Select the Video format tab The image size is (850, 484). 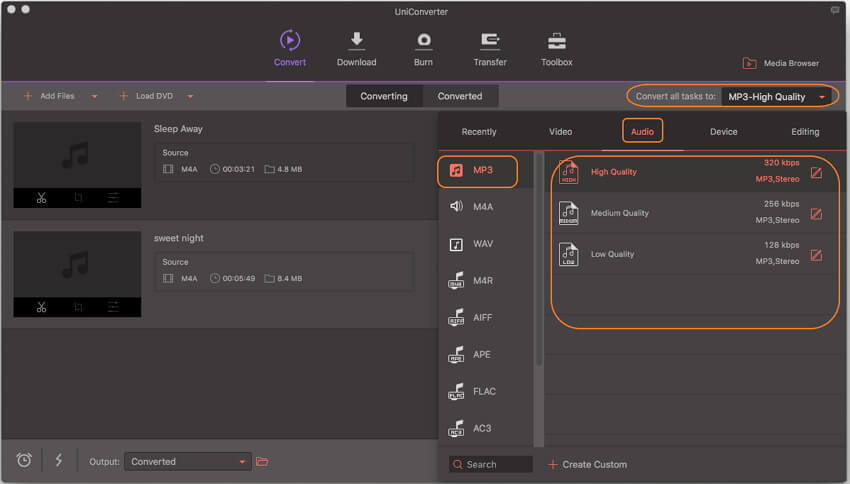click(x=561, y=132)
